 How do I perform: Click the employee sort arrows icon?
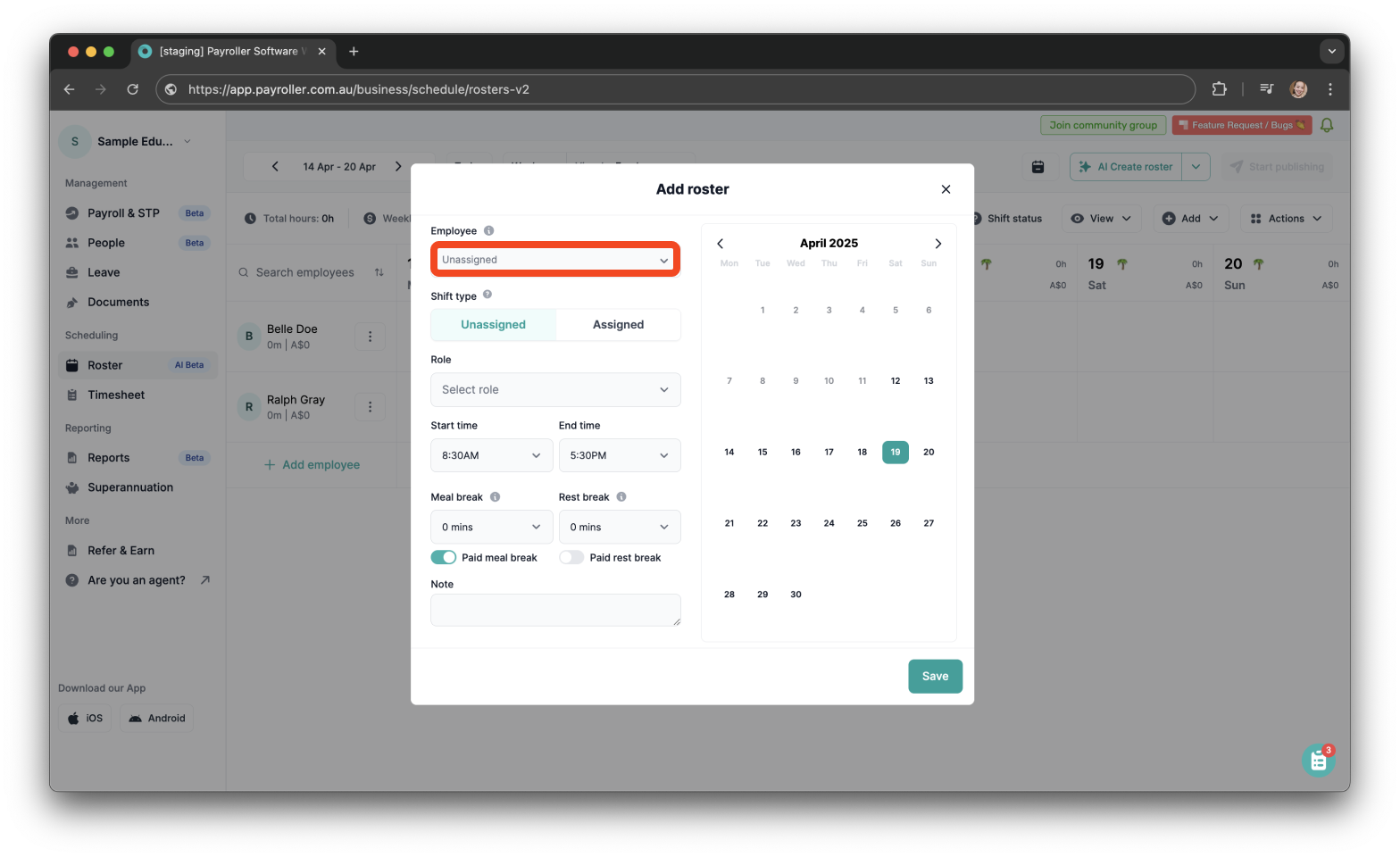coord(379,273)
